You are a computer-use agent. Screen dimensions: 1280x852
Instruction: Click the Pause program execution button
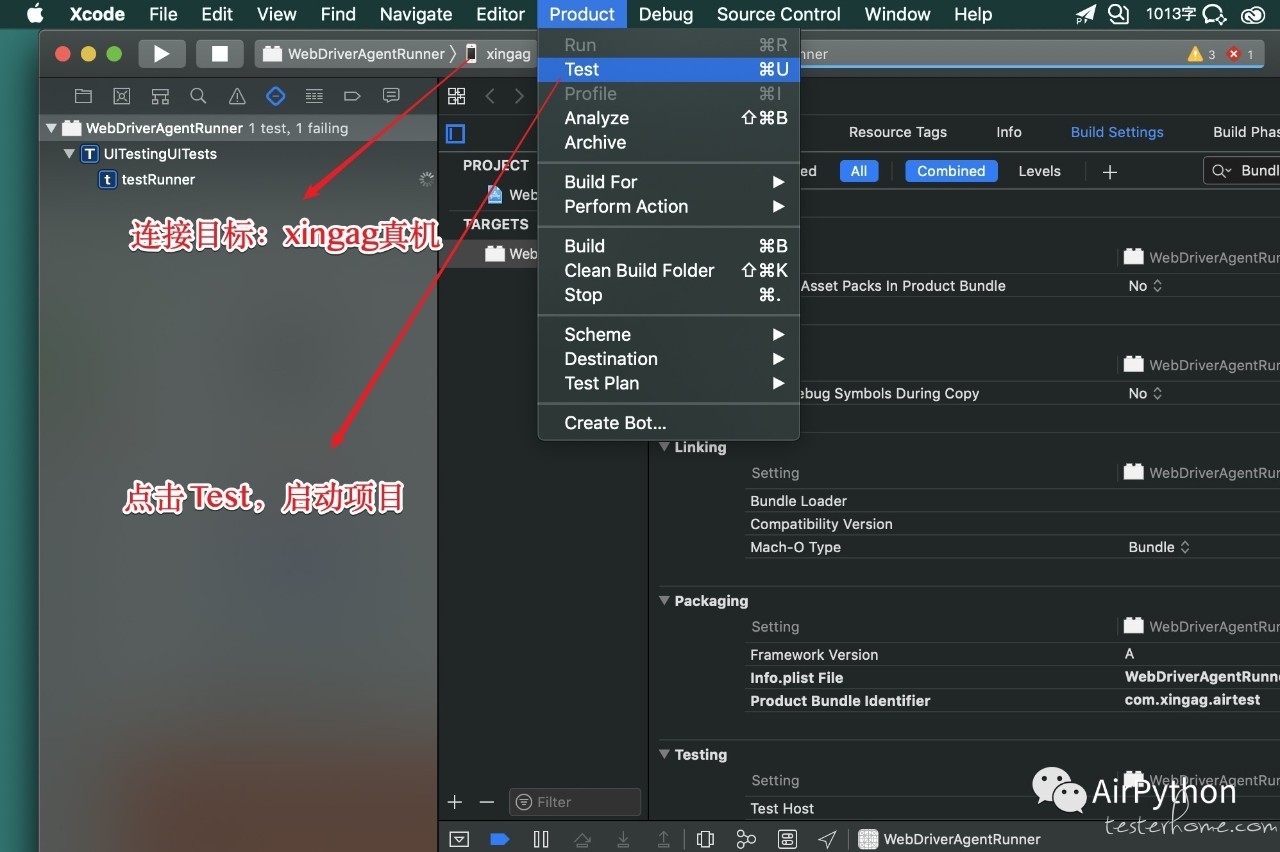[541, 839]
